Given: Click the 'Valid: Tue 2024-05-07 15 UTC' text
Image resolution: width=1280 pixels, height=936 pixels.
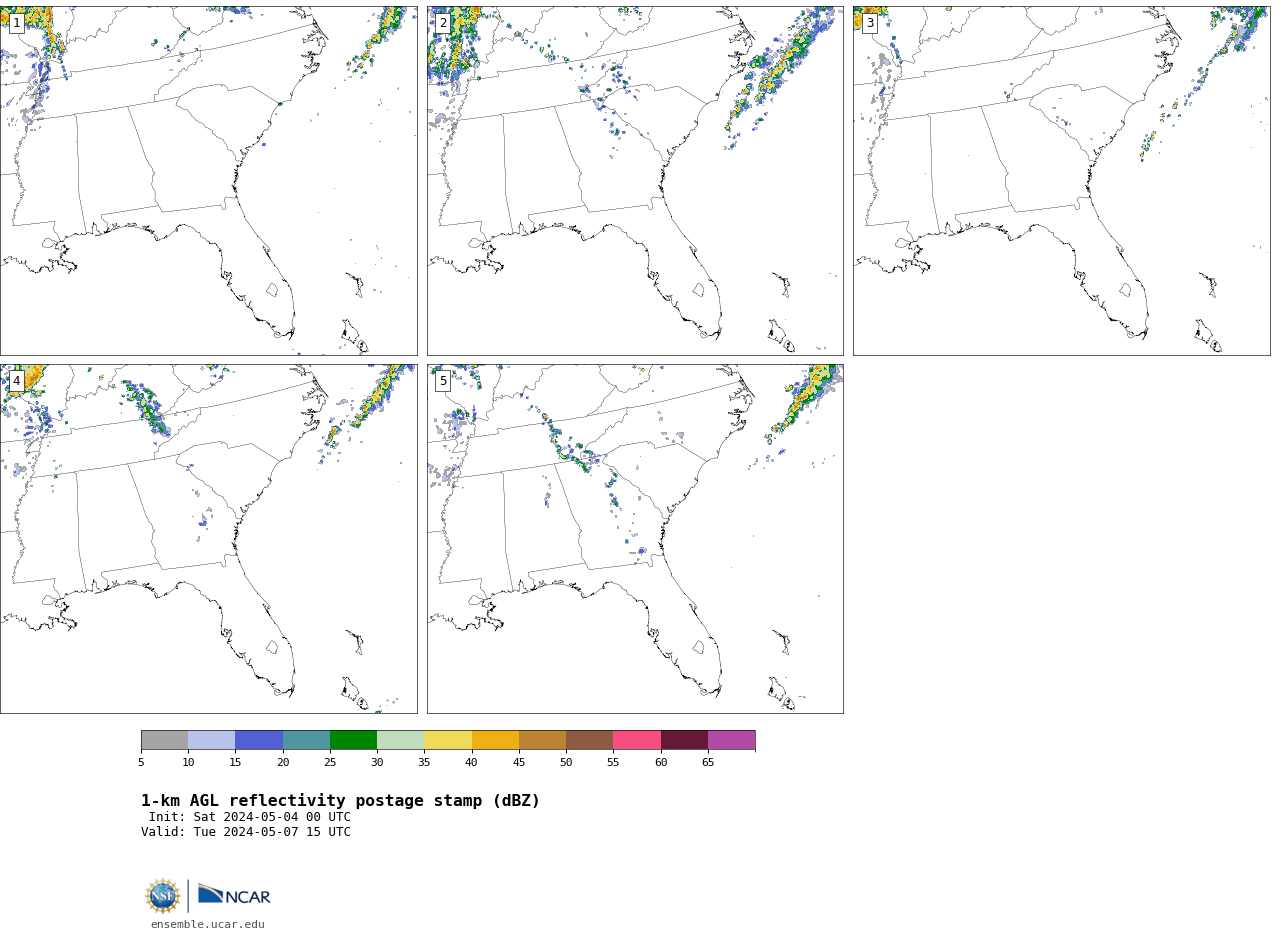Looking at the screenshot, I should coord(246,832).
